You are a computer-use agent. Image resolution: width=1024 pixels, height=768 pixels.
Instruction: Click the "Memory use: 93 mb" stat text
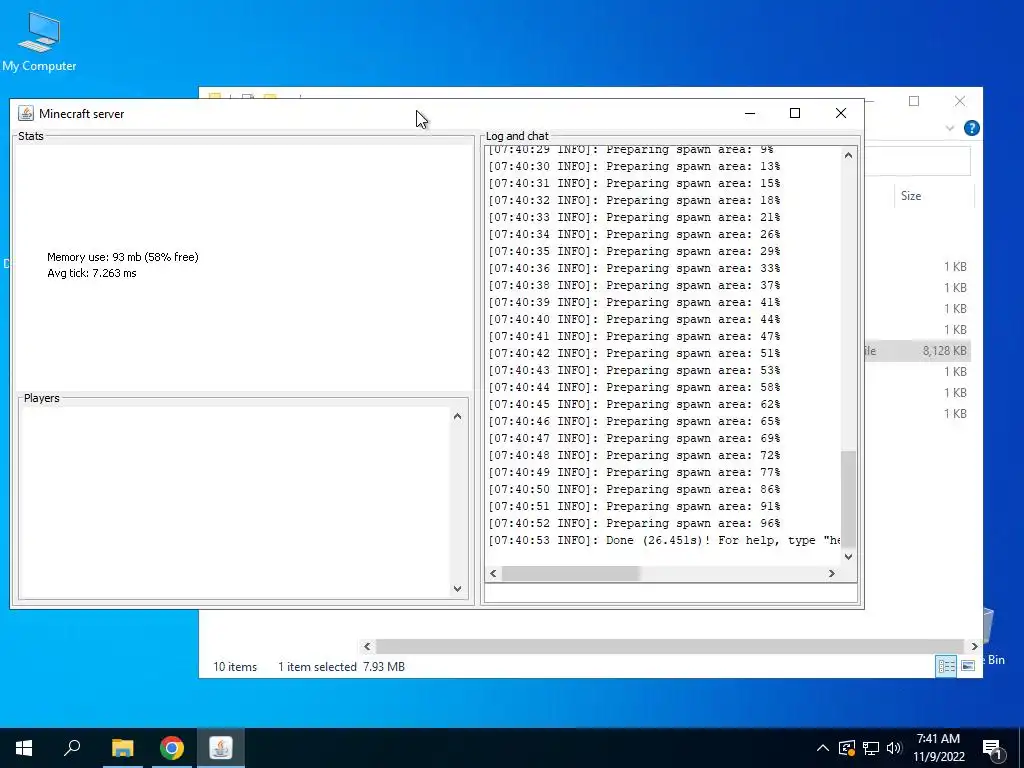(x=123, y=257)
